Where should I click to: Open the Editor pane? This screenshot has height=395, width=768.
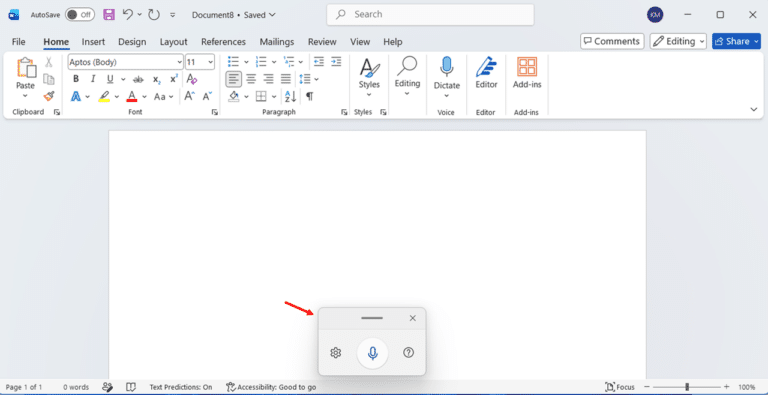click(486, 73)
